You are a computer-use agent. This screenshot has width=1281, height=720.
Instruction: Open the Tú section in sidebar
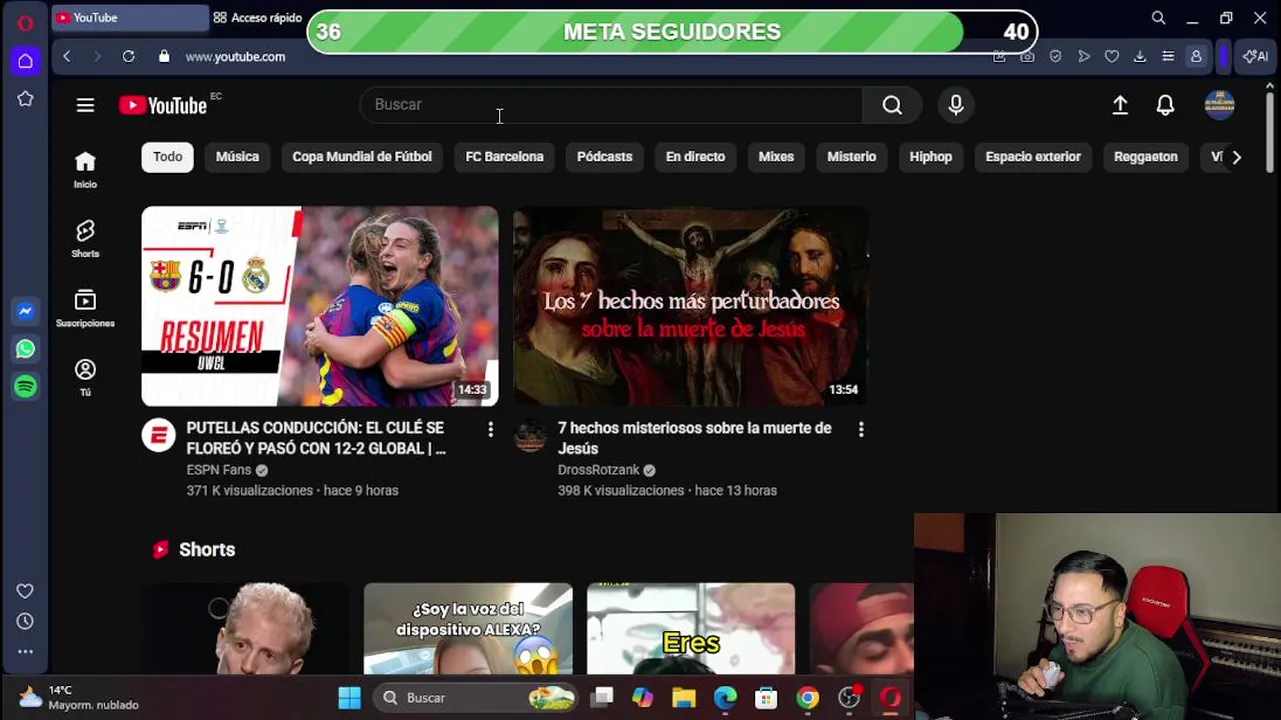tap(85, 377)
